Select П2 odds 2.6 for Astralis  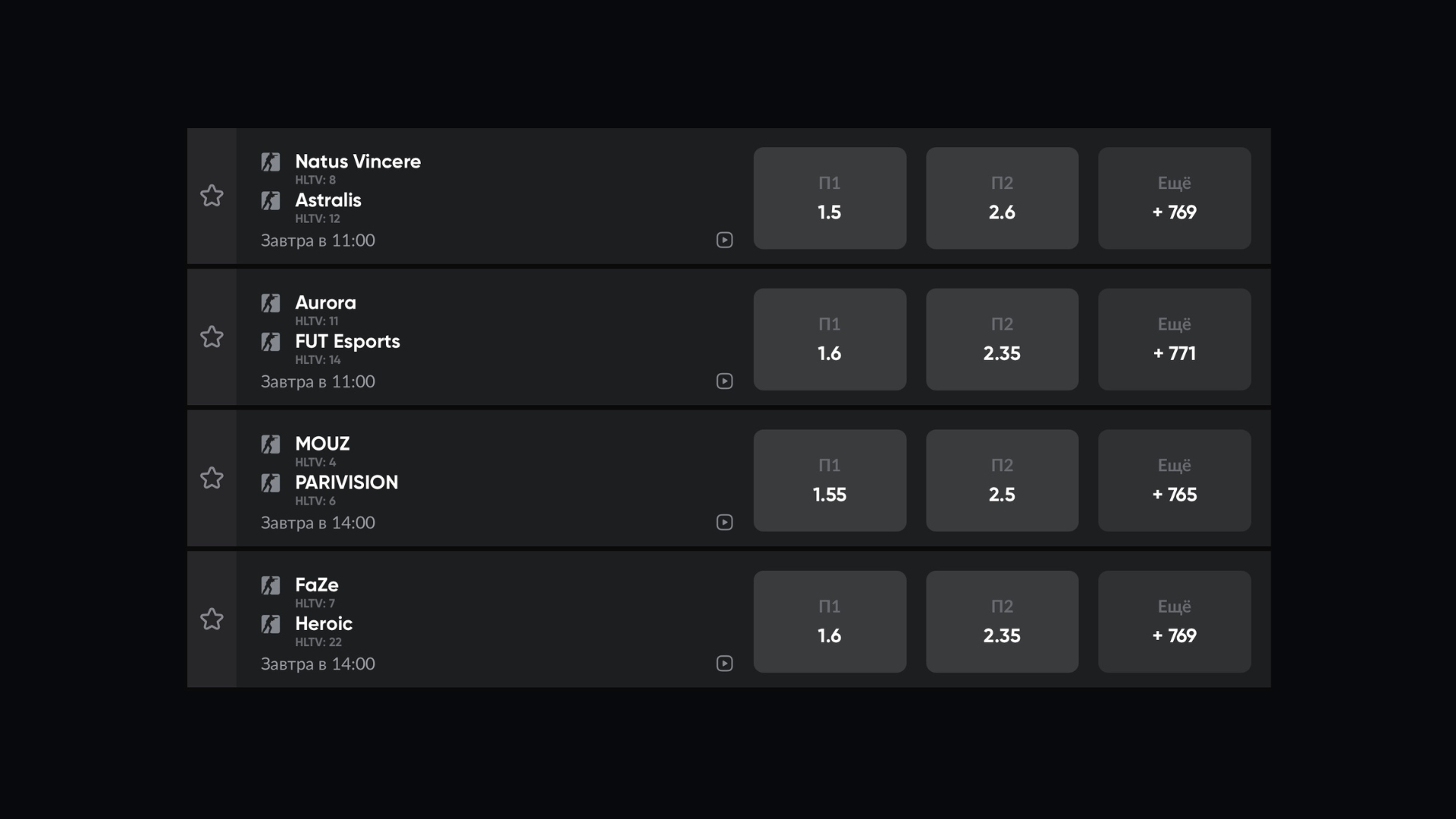click(x=1002, y=198)
